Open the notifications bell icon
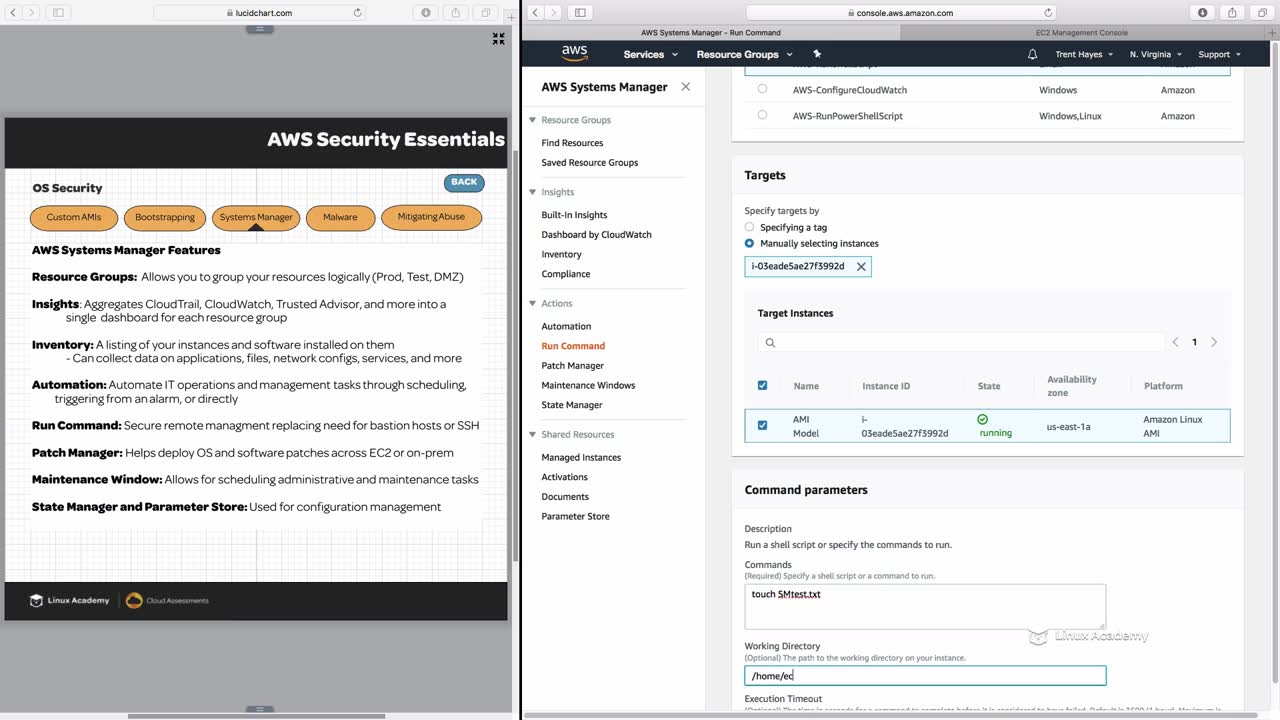Viewport: 1280px width, 720px height. pyautogui.click(x=1032, y=54)
